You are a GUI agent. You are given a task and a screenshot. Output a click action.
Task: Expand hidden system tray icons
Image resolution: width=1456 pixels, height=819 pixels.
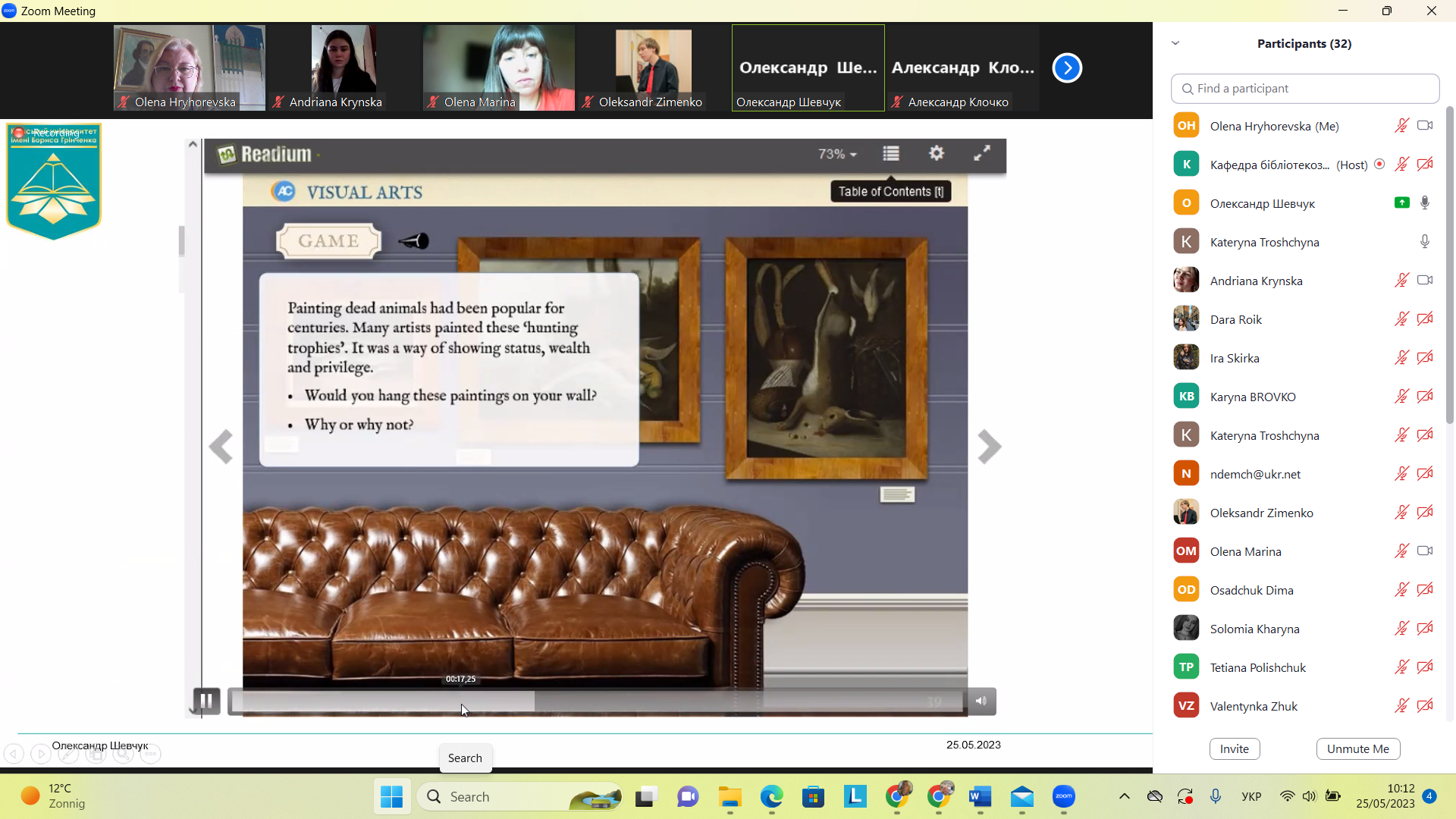click(x=1124, y=796)
